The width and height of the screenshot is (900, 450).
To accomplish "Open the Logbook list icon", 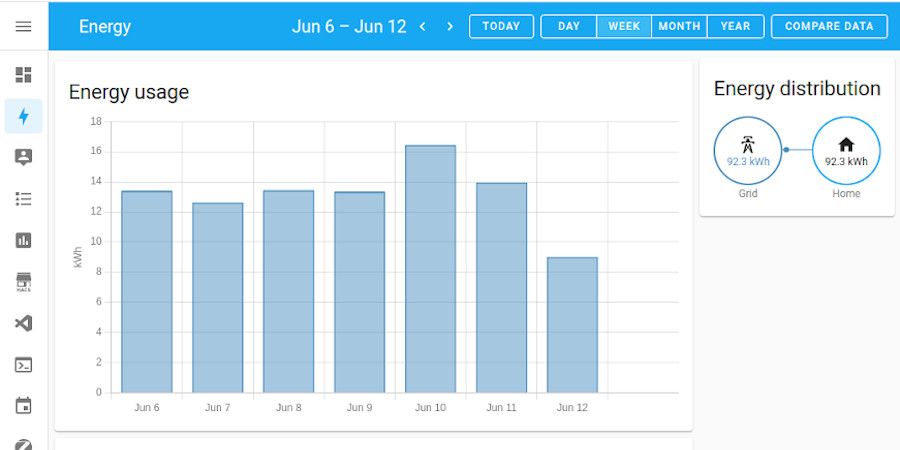I will (x=23, y=199).
